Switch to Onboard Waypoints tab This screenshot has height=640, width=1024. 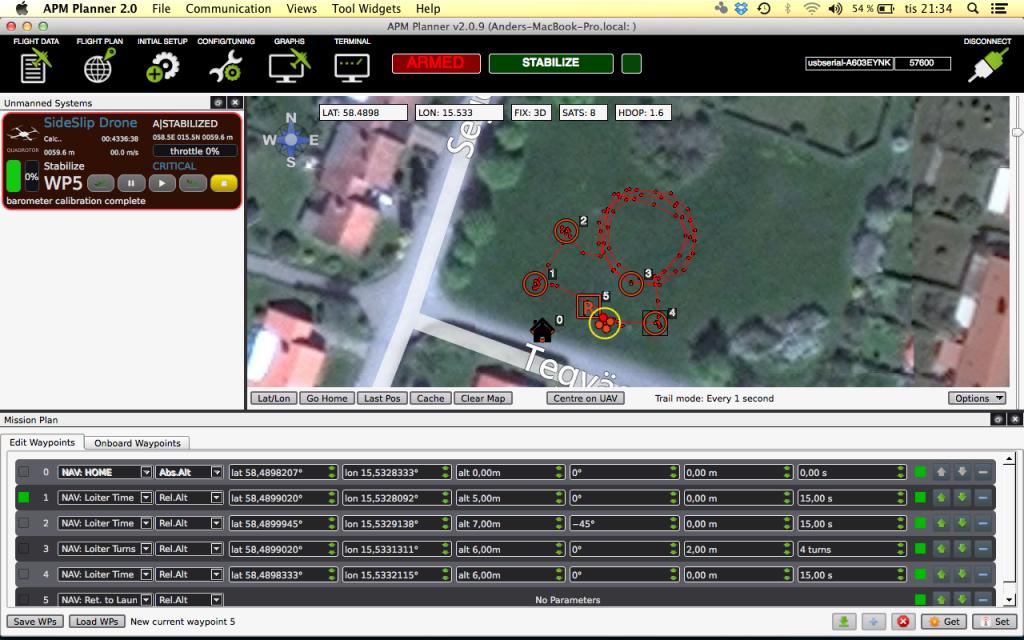137,443
